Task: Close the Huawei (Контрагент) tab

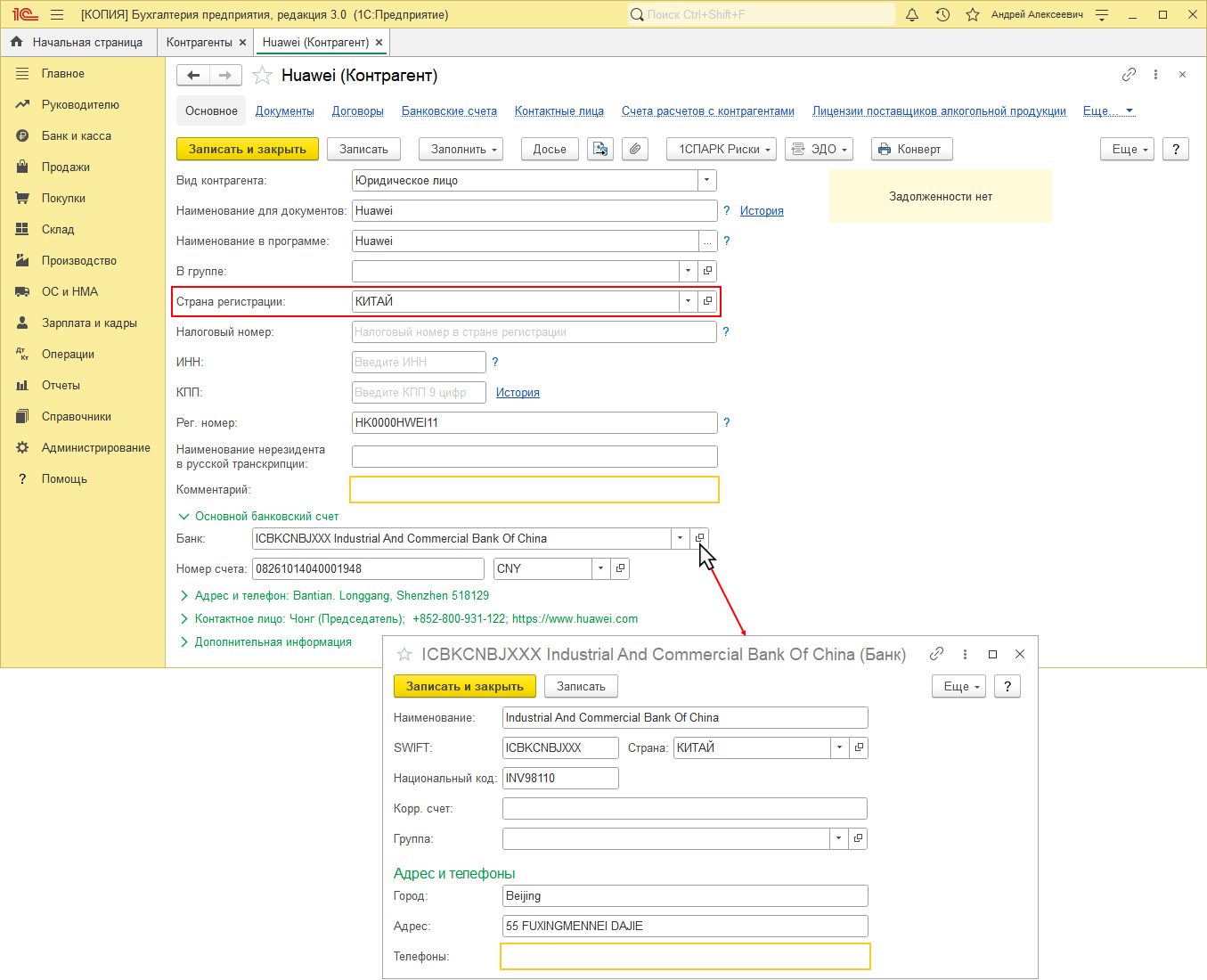Action: click(379, 42)
